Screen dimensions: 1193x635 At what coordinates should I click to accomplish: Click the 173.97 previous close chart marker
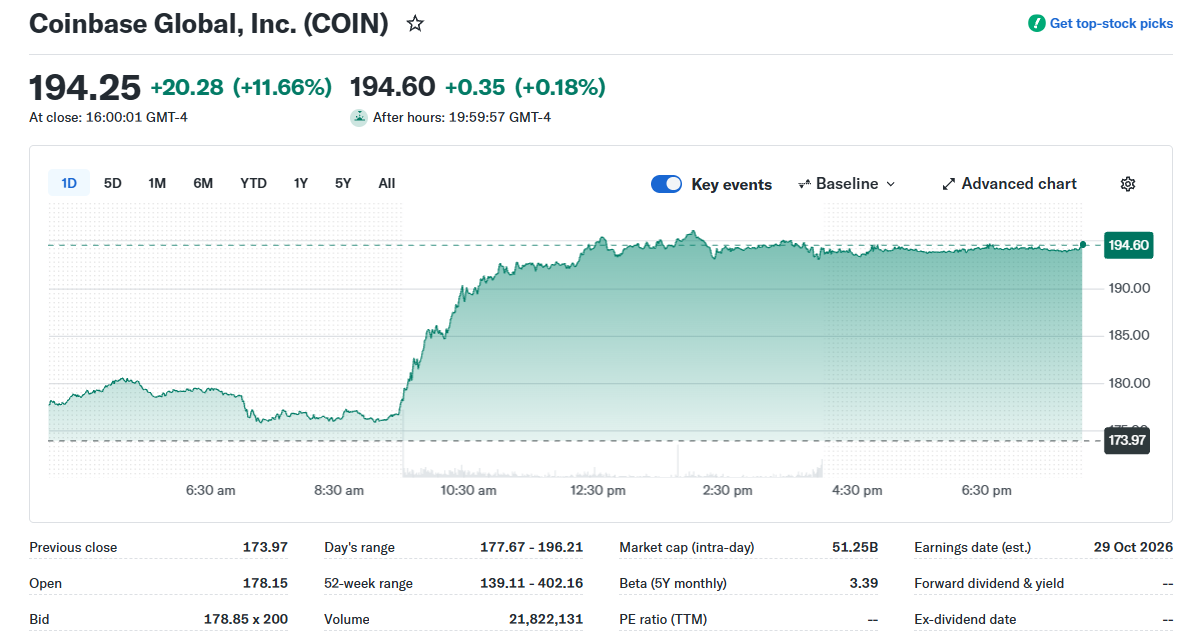coord(1127,440)
